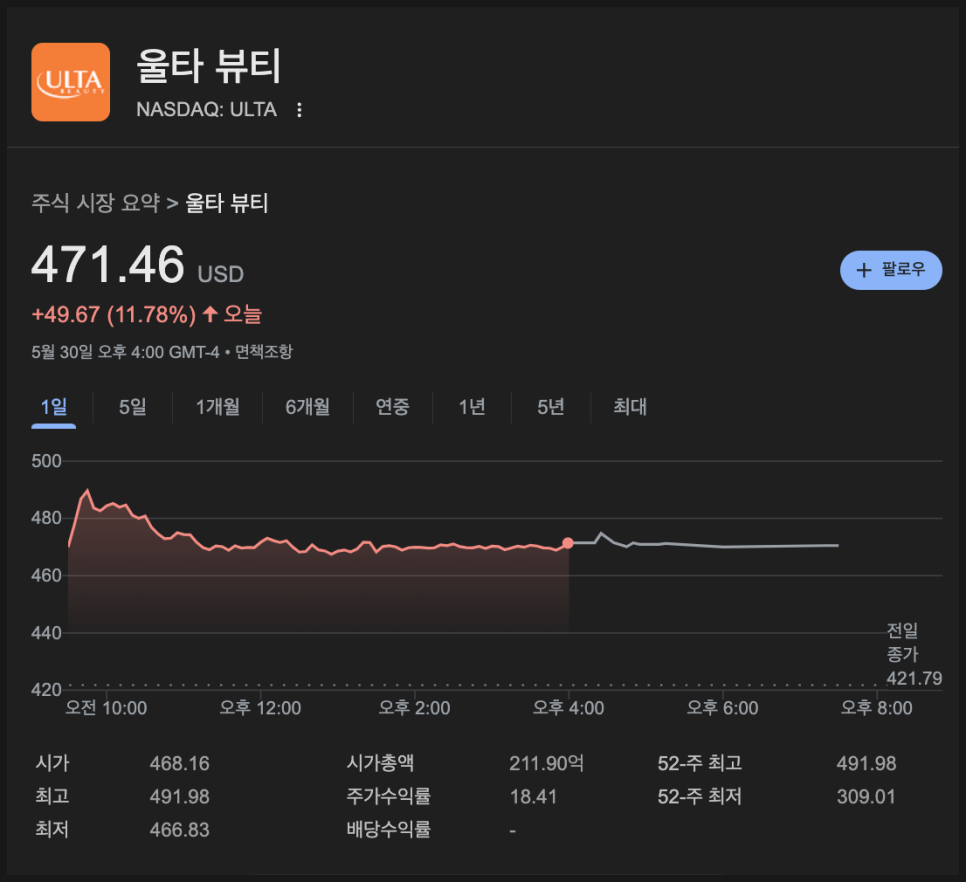
Task: Click the 5월 30일 오후 4:00 timestamp
Action: 126,352
